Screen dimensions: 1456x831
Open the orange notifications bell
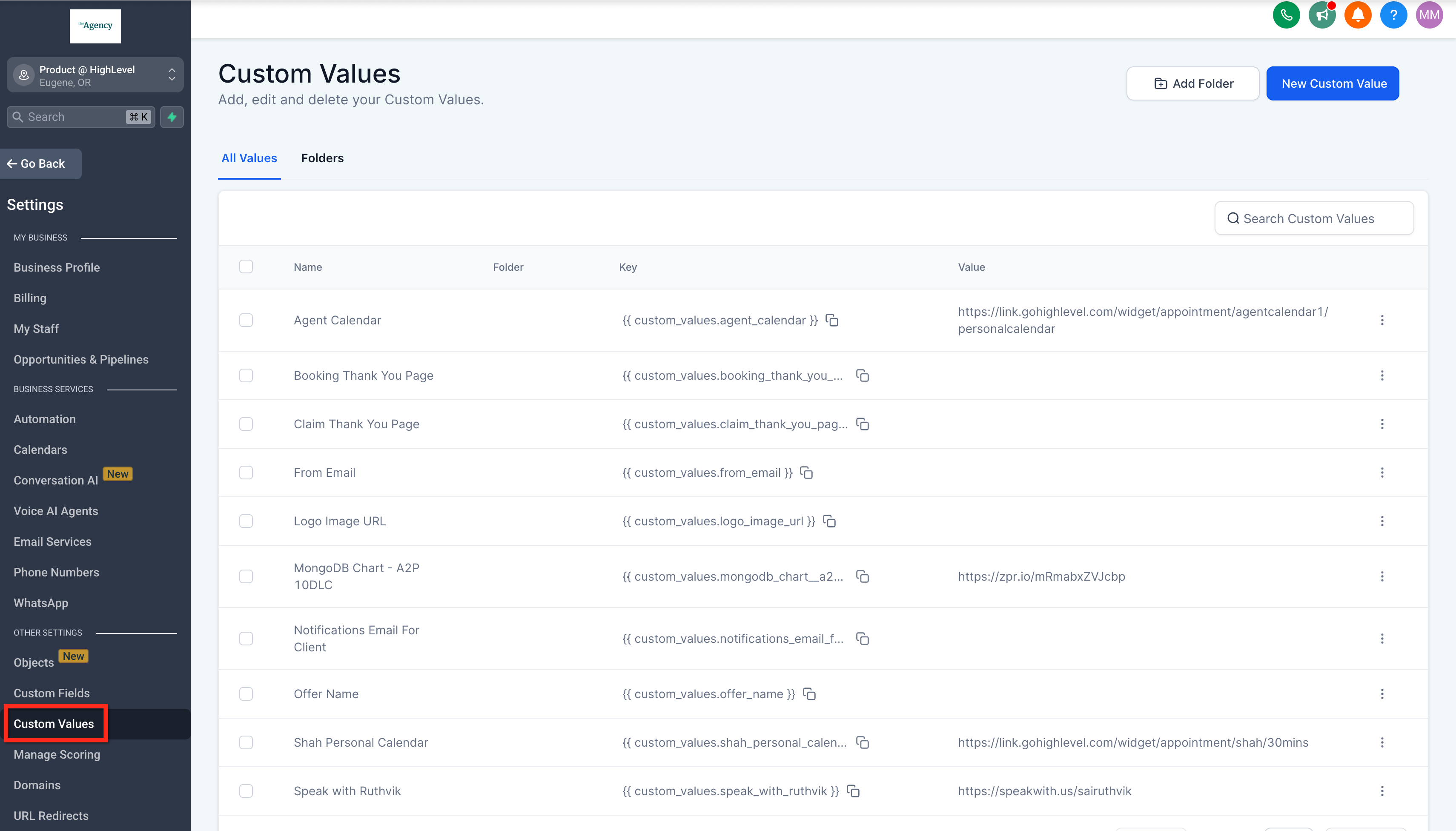pos(1358,15)
